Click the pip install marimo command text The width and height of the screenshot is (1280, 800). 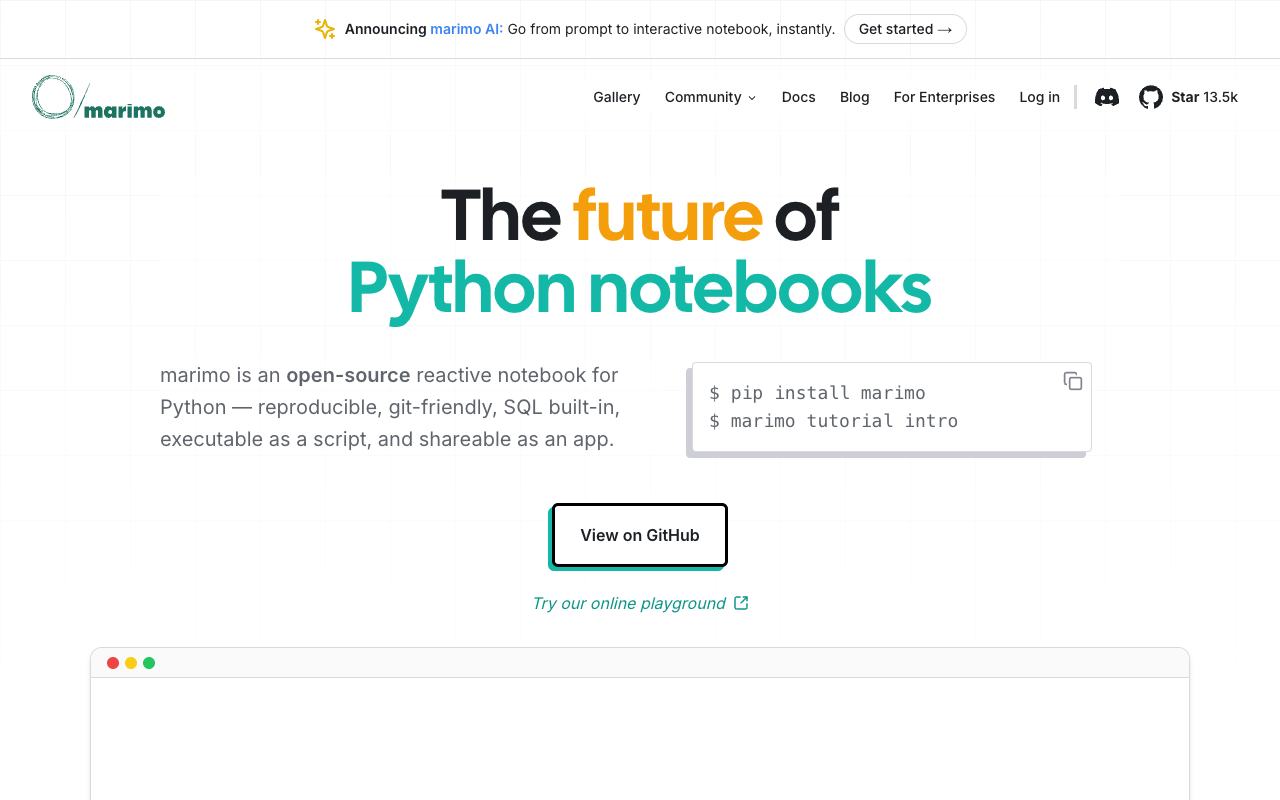(828, 393)
